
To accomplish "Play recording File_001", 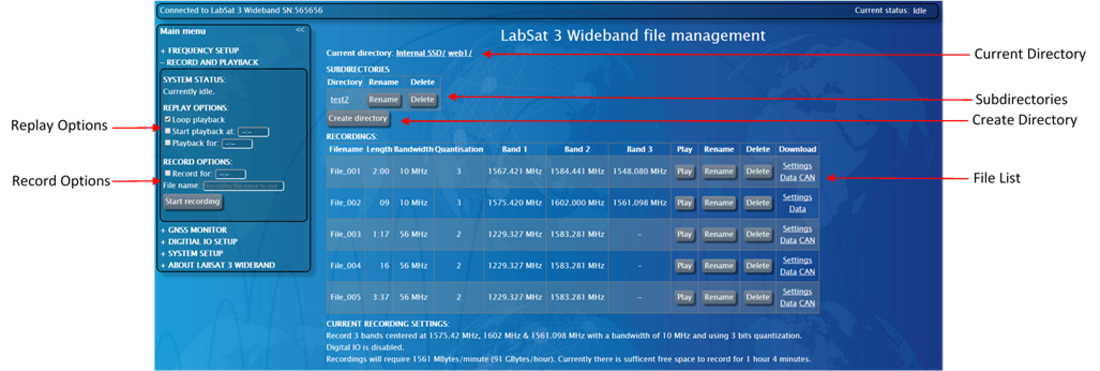I will [x=684, y=171].
